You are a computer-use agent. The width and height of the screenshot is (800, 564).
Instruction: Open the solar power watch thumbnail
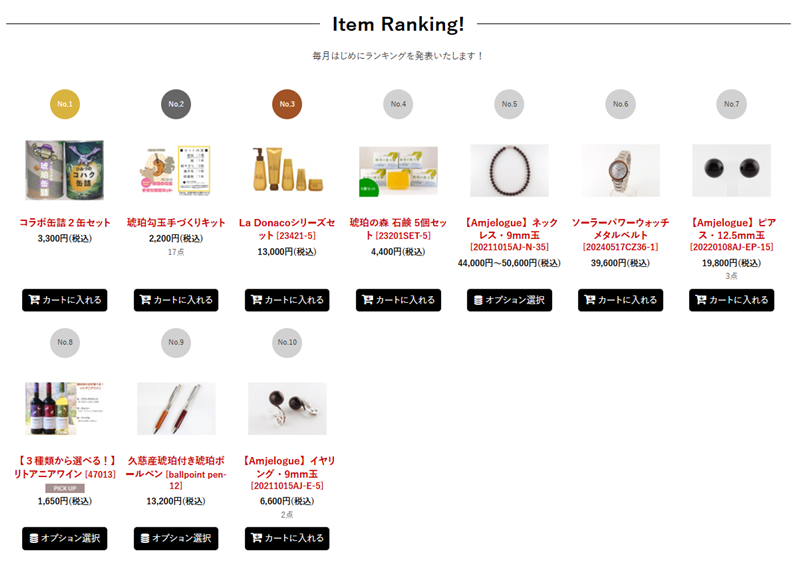[620, 170]
